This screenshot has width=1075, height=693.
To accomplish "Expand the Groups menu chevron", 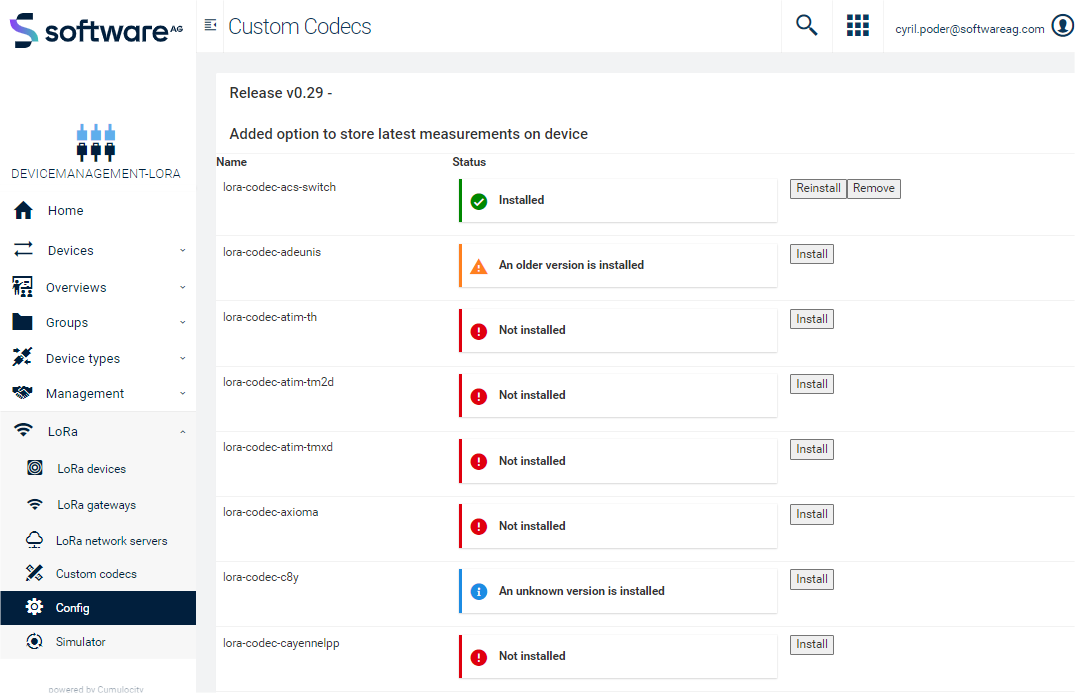I will point(182,322).
